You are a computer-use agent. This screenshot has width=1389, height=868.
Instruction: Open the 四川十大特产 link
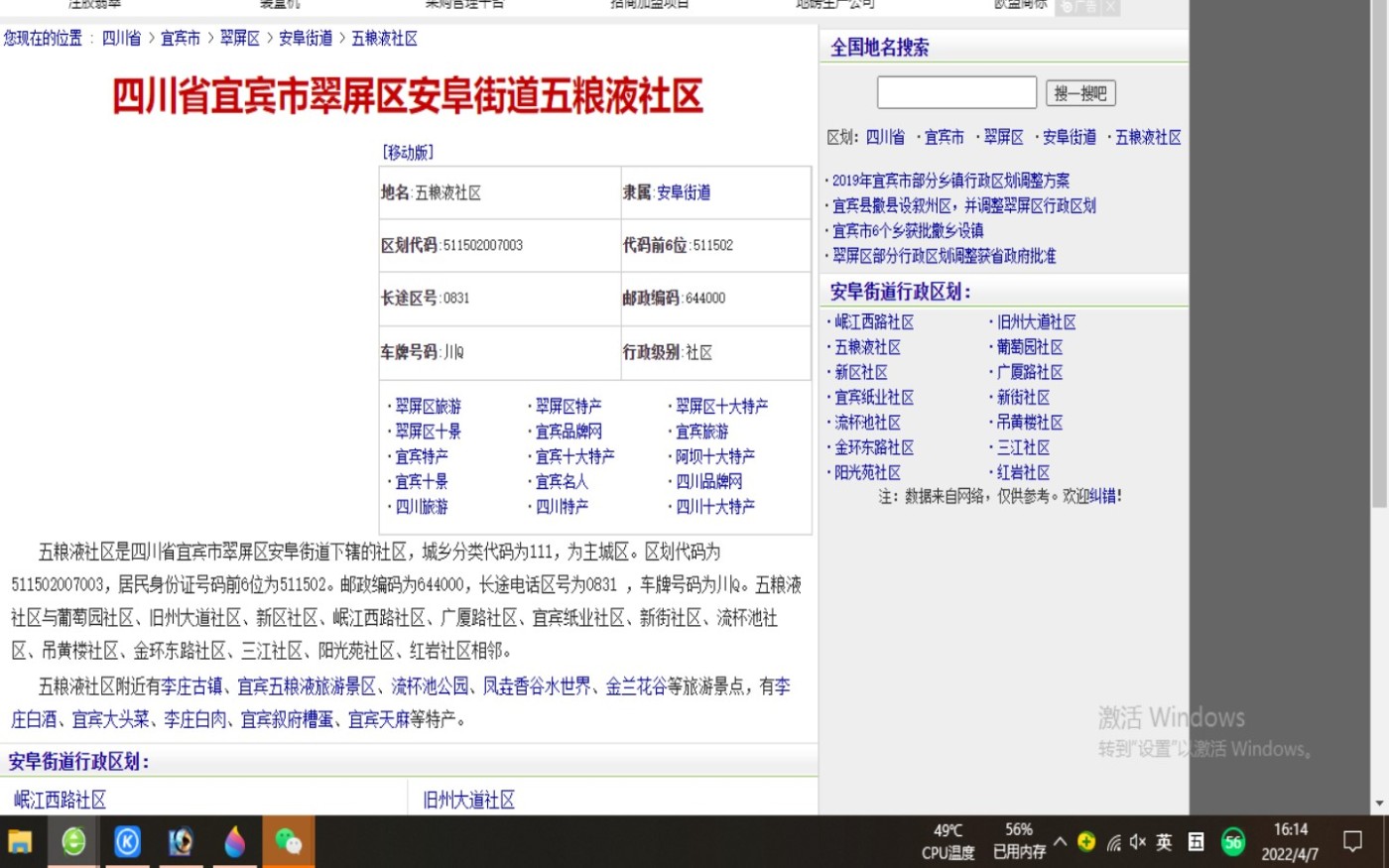point(715,507)
